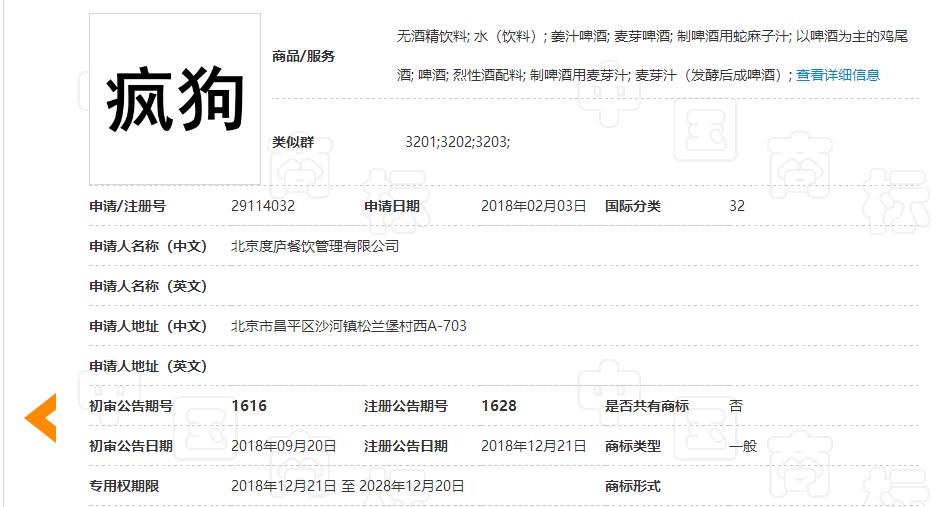This screenshot has width=942, height=507.
Task: Click the applicant name 北京度庐餐饮管理有限公司
Action: pyautogui.click(x=315, y=246)
